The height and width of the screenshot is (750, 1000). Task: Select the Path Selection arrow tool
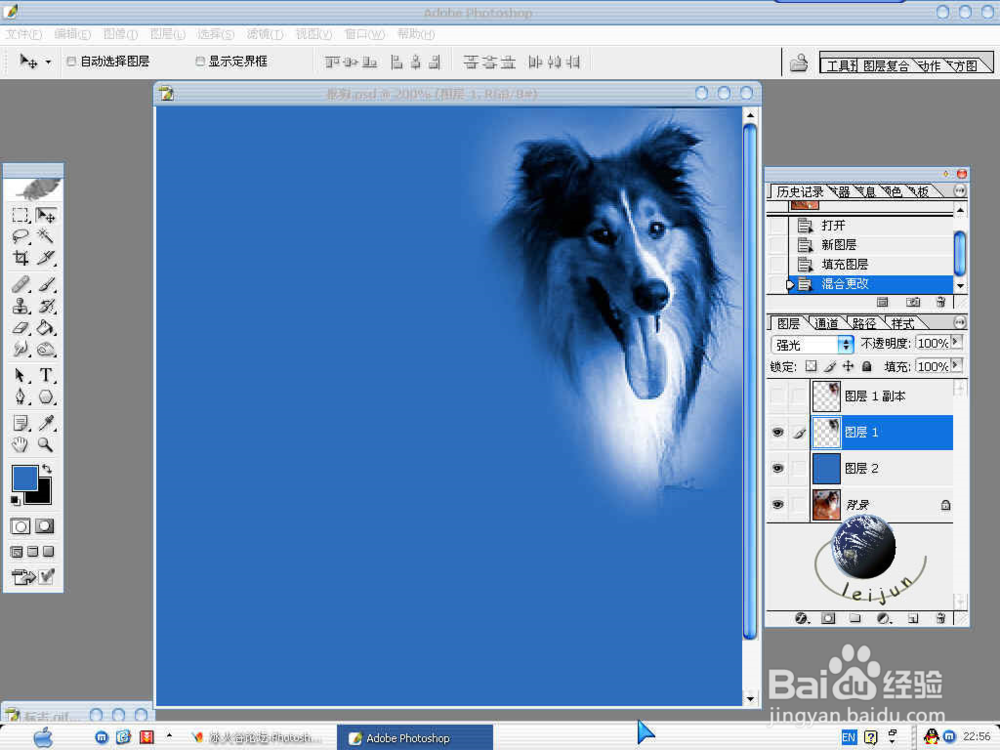click(20, 375)
